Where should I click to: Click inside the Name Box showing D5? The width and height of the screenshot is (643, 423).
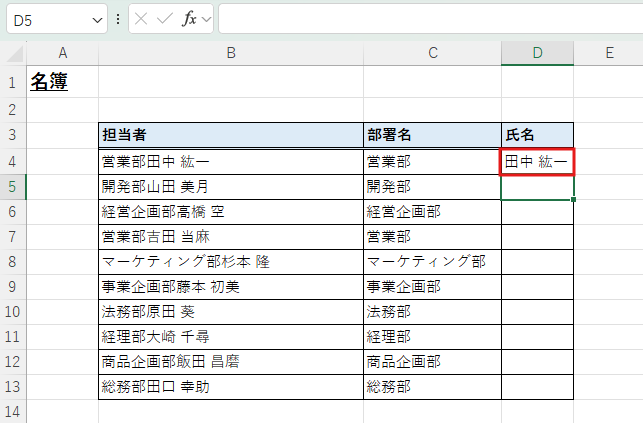coord(45,19)
